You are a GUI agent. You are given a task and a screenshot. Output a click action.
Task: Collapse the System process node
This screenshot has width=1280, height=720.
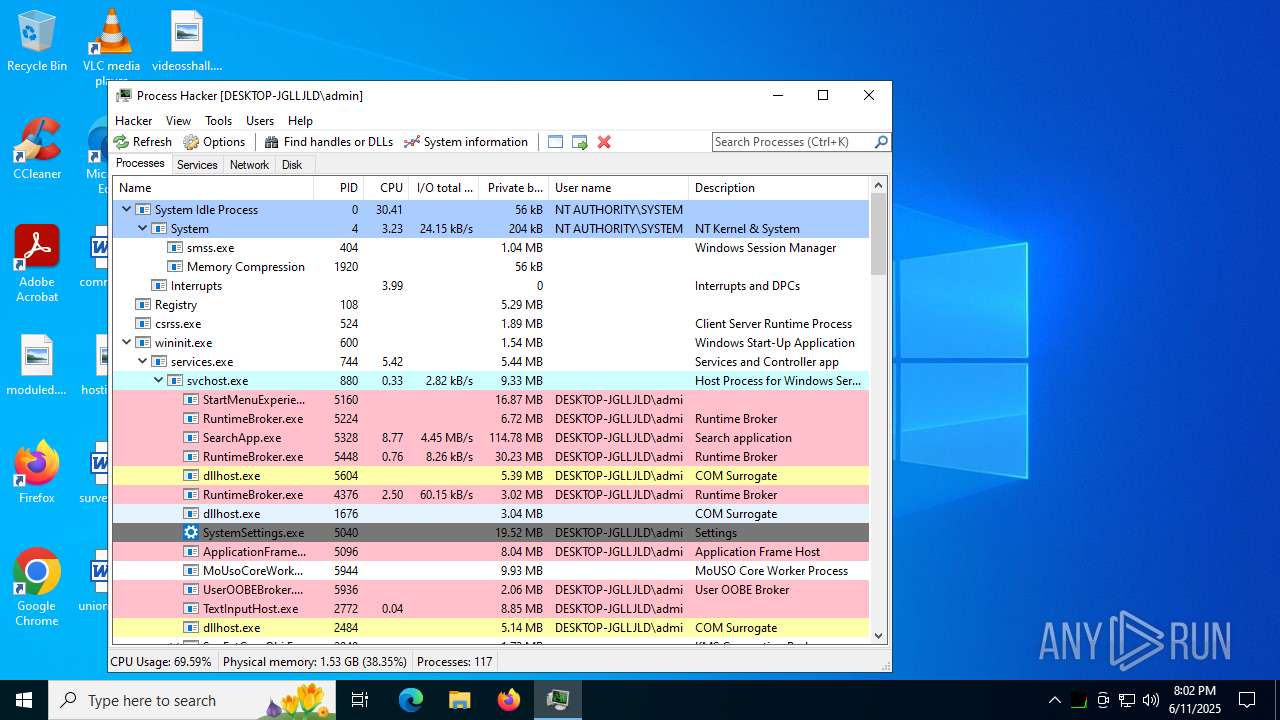pyautogui.click(x=142, y=229)
